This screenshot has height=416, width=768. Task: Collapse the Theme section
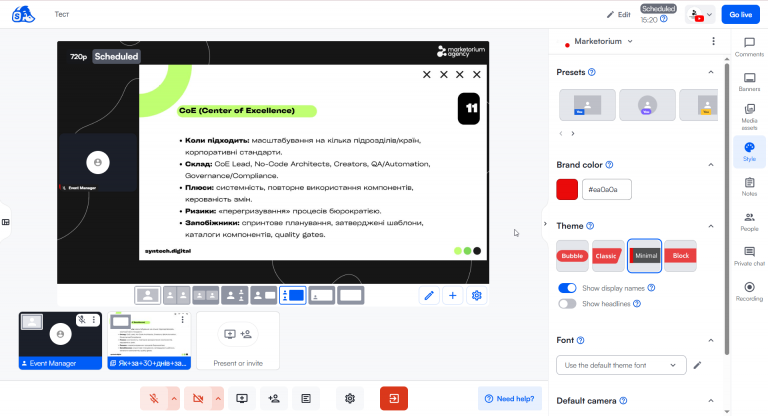pyautogui.click(x=711, y=226)
